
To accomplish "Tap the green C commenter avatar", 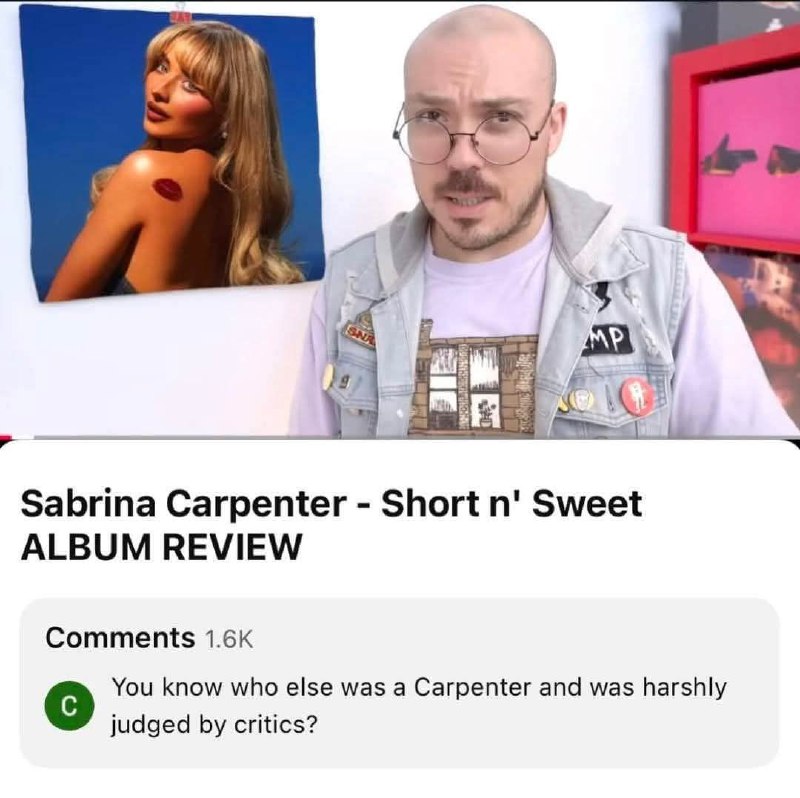I will [69, 705].
